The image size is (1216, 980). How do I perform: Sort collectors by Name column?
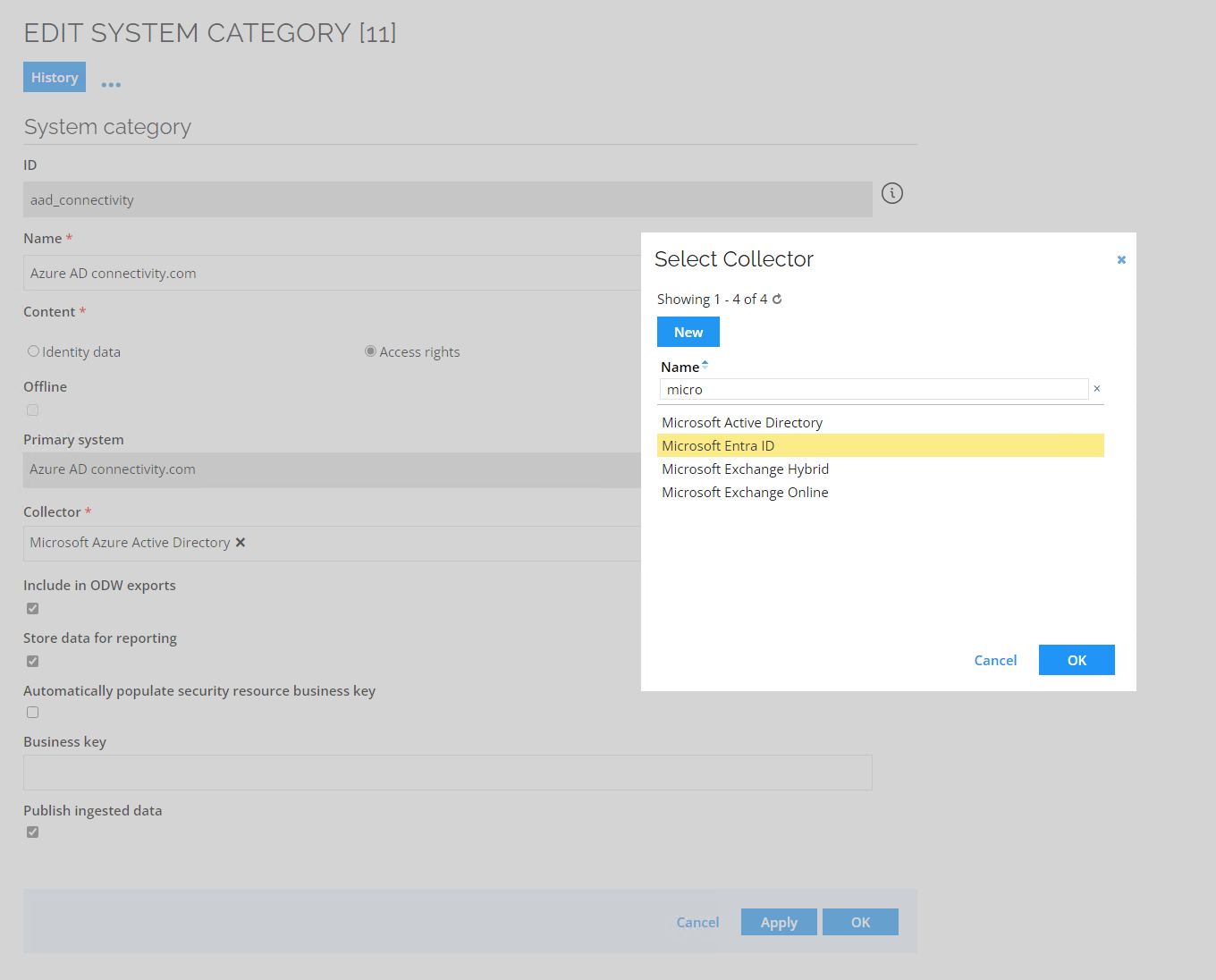coord(684,367)
